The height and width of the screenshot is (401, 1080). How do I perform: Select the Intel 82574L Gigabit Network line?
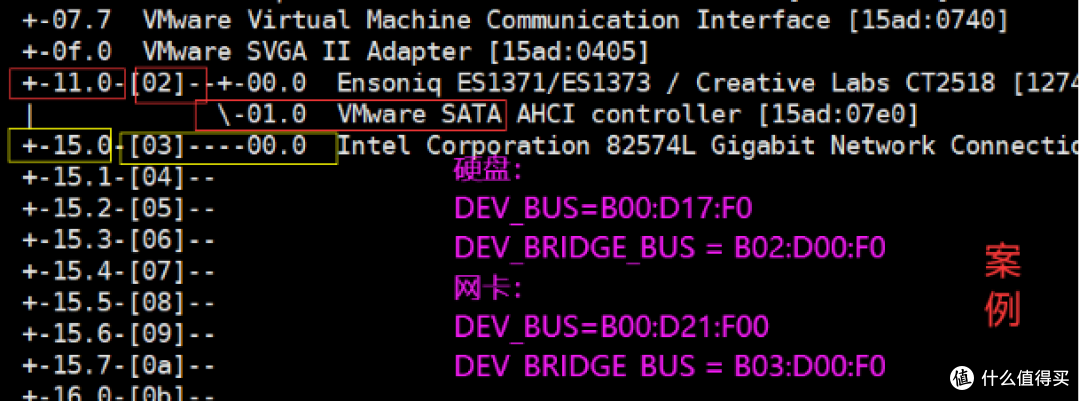707,146
